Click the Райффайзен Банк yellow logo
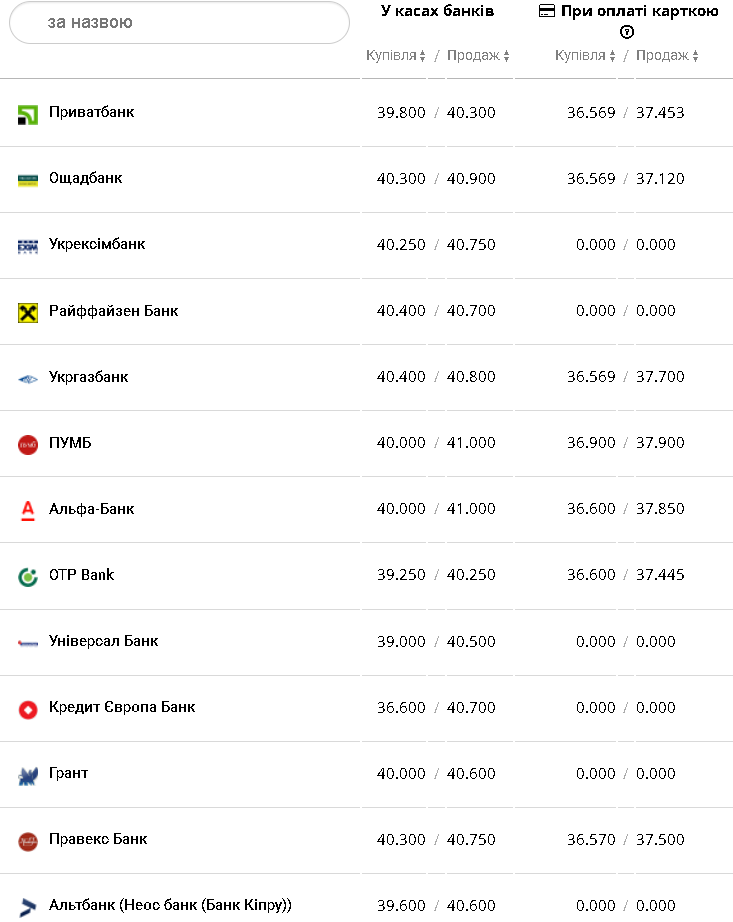733x922 pixels. point(28,312)
